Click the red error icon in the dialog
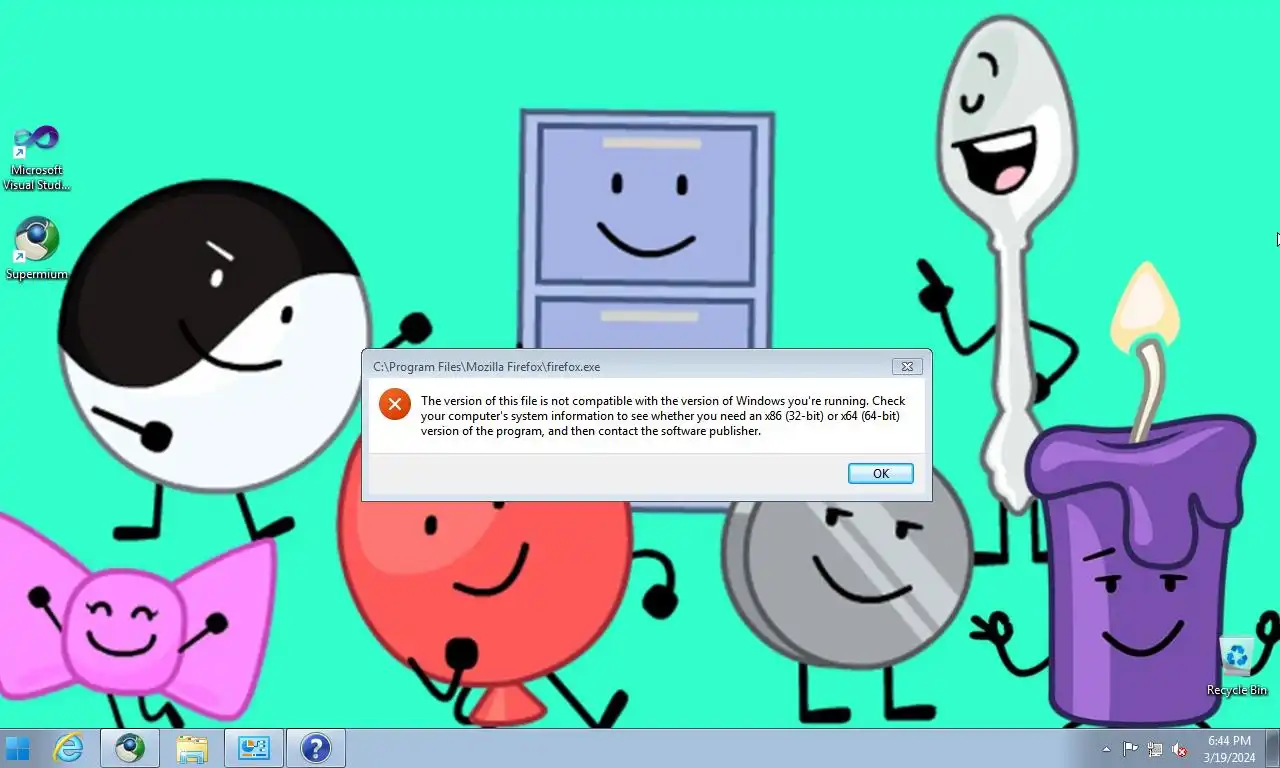 click(x=395, y=404)
